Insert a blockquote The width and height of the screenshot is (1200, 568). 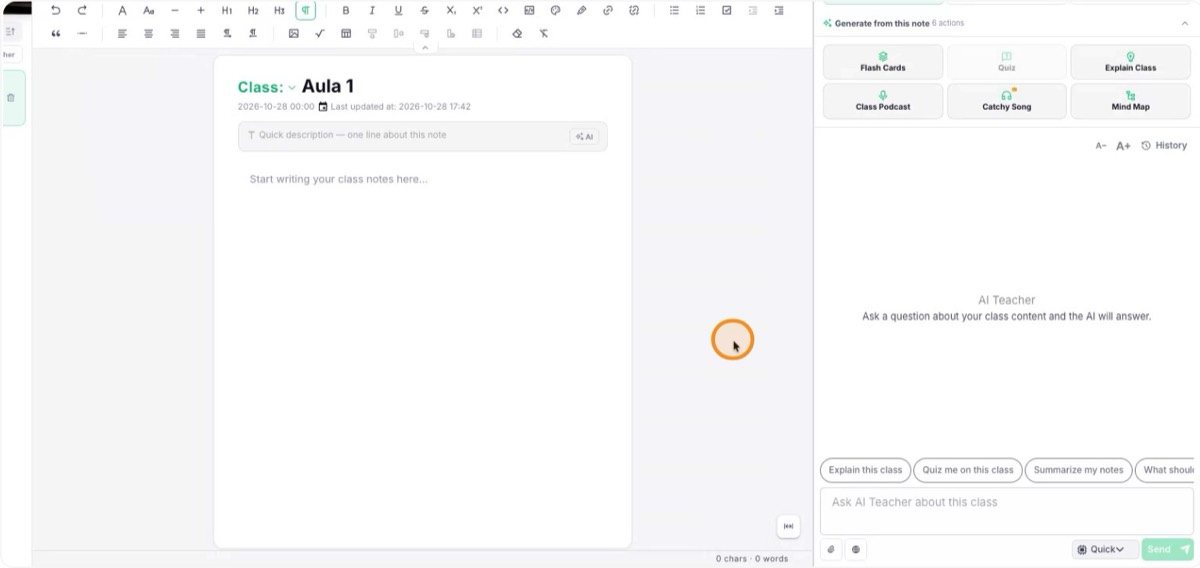56,33
